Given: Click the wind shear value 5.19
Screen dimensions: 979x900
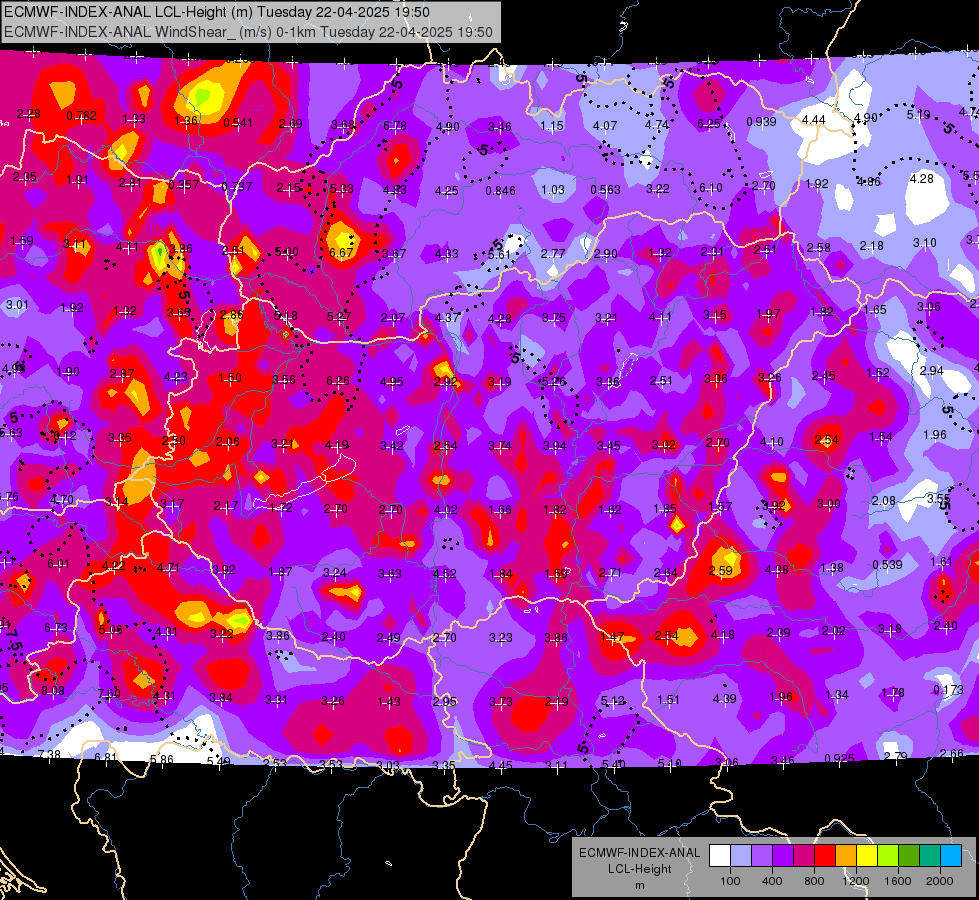Looking at the screenshot, I should [x=918, y=115].
